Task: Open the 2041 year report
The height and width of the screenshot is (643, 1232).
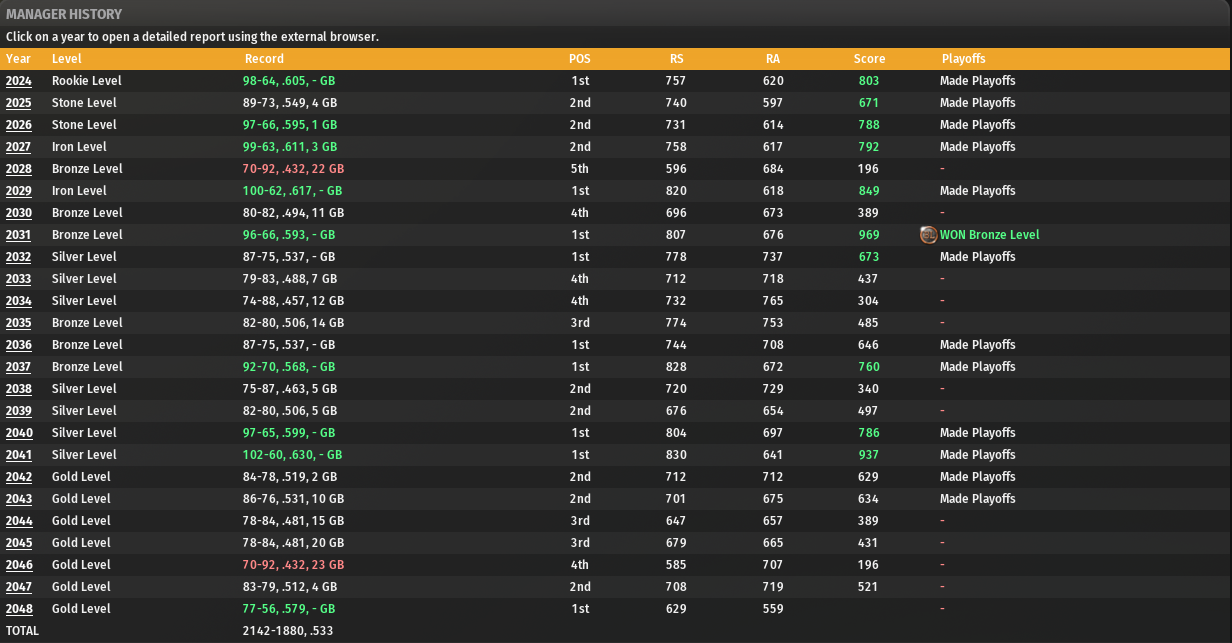Action: tap(18, 455)
